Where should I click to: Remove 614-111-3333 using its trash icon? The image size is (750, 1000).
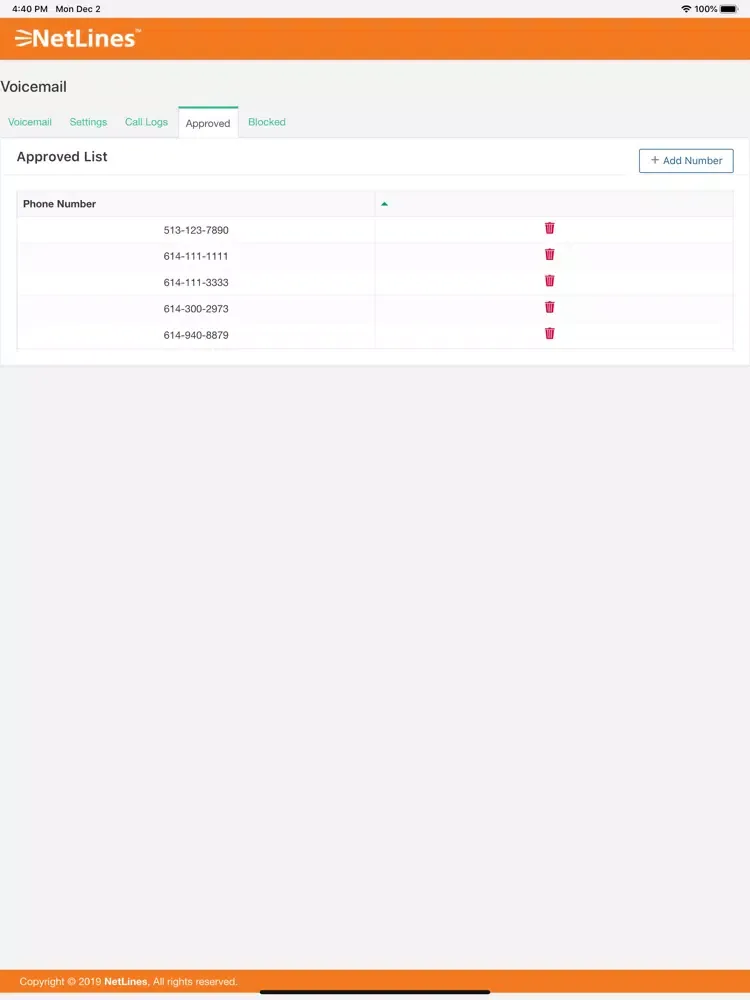(x=549, y=280)
